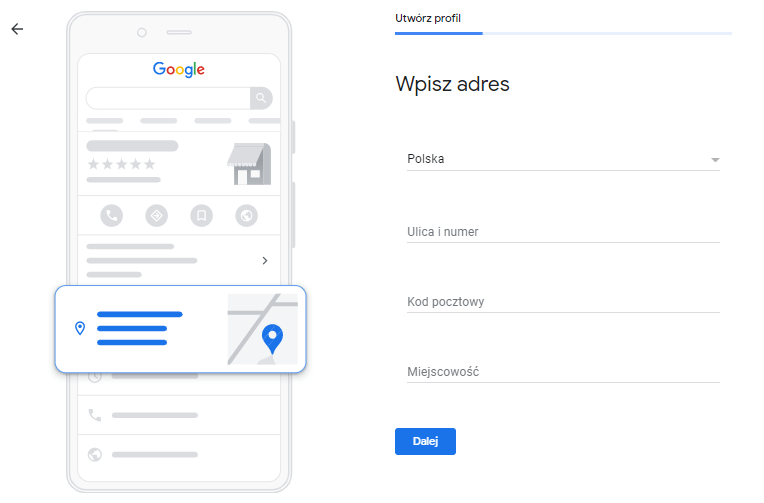The height and width of the screenshot is (503, 764).
Task: Click the magnifier search icon in mockup
Action: tap(261, 98)
